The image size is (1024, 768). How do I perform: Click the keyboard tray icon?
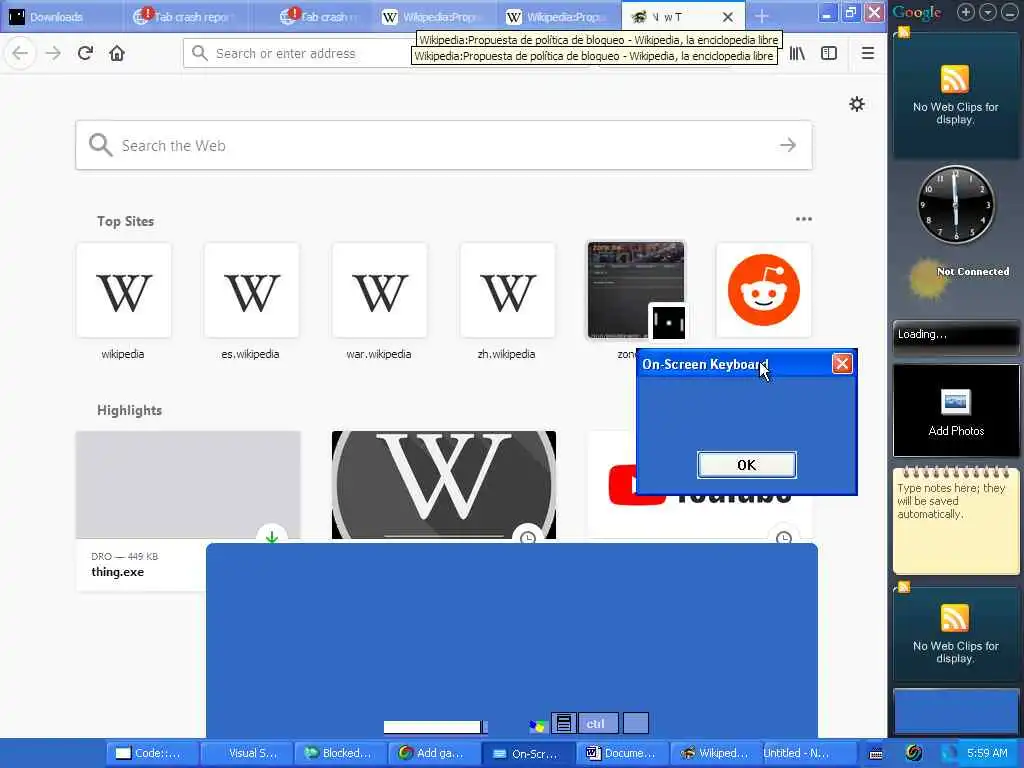click(x=876, y=754)
